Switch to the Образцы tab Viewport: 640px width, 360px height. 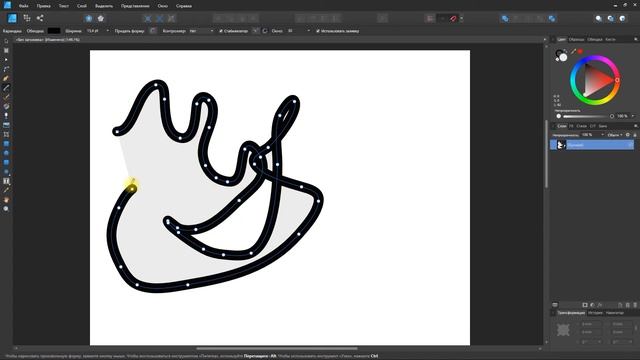(576, 40)
